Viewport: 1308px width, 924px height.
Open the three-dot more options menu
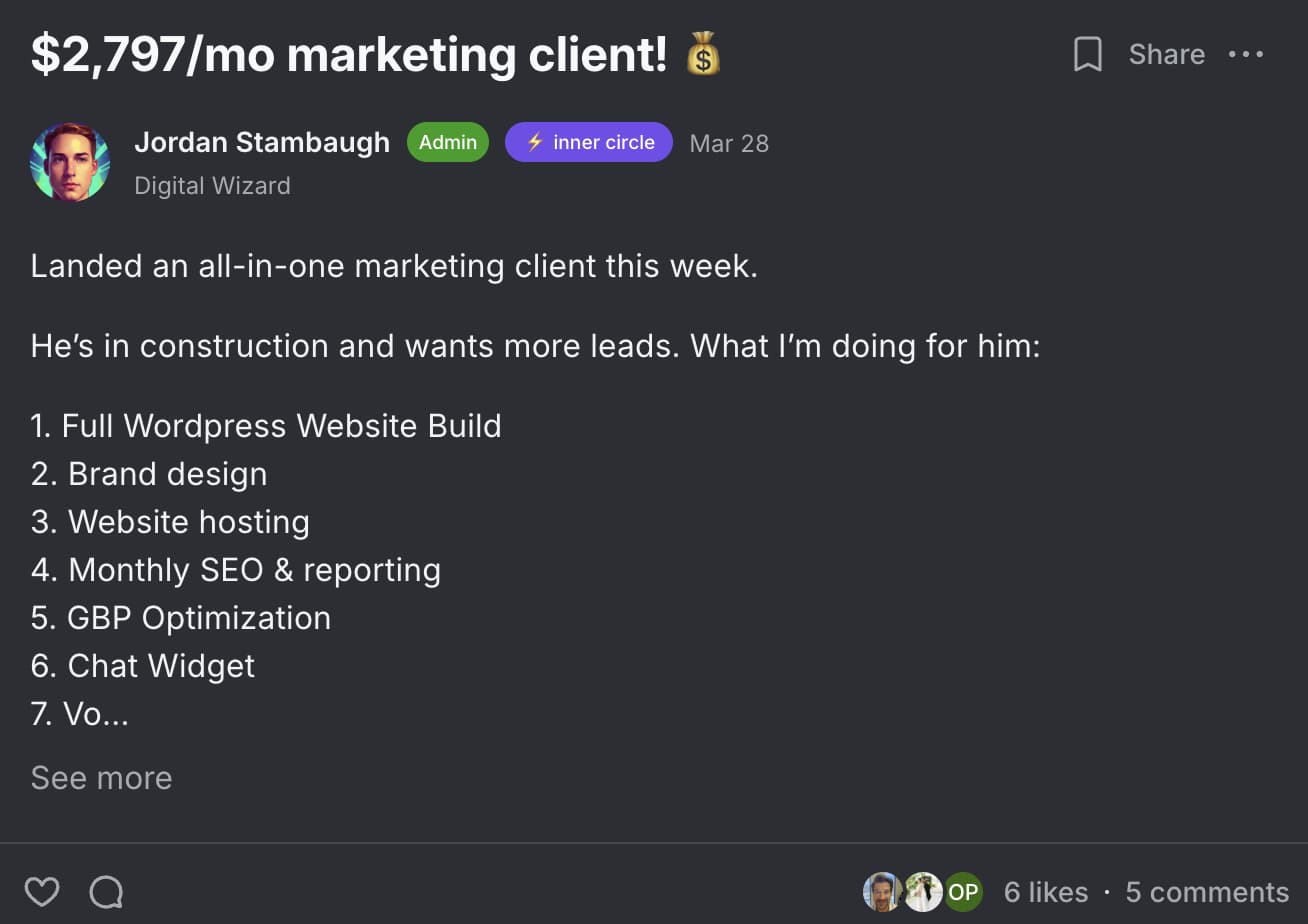(x=1246, y=54)
